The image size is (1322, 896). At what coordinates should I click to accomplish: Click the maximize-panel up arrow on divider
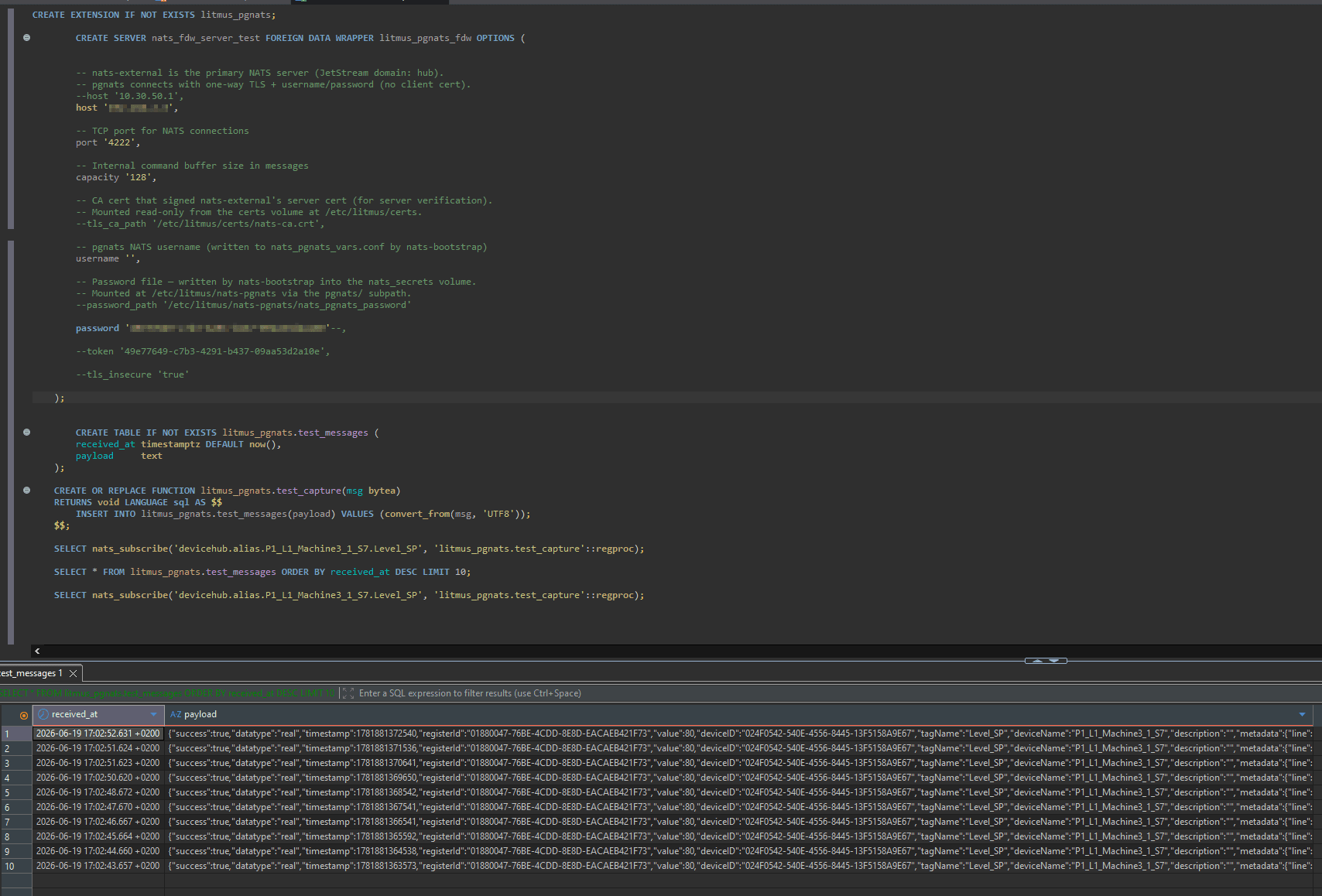pos(1037,661)
